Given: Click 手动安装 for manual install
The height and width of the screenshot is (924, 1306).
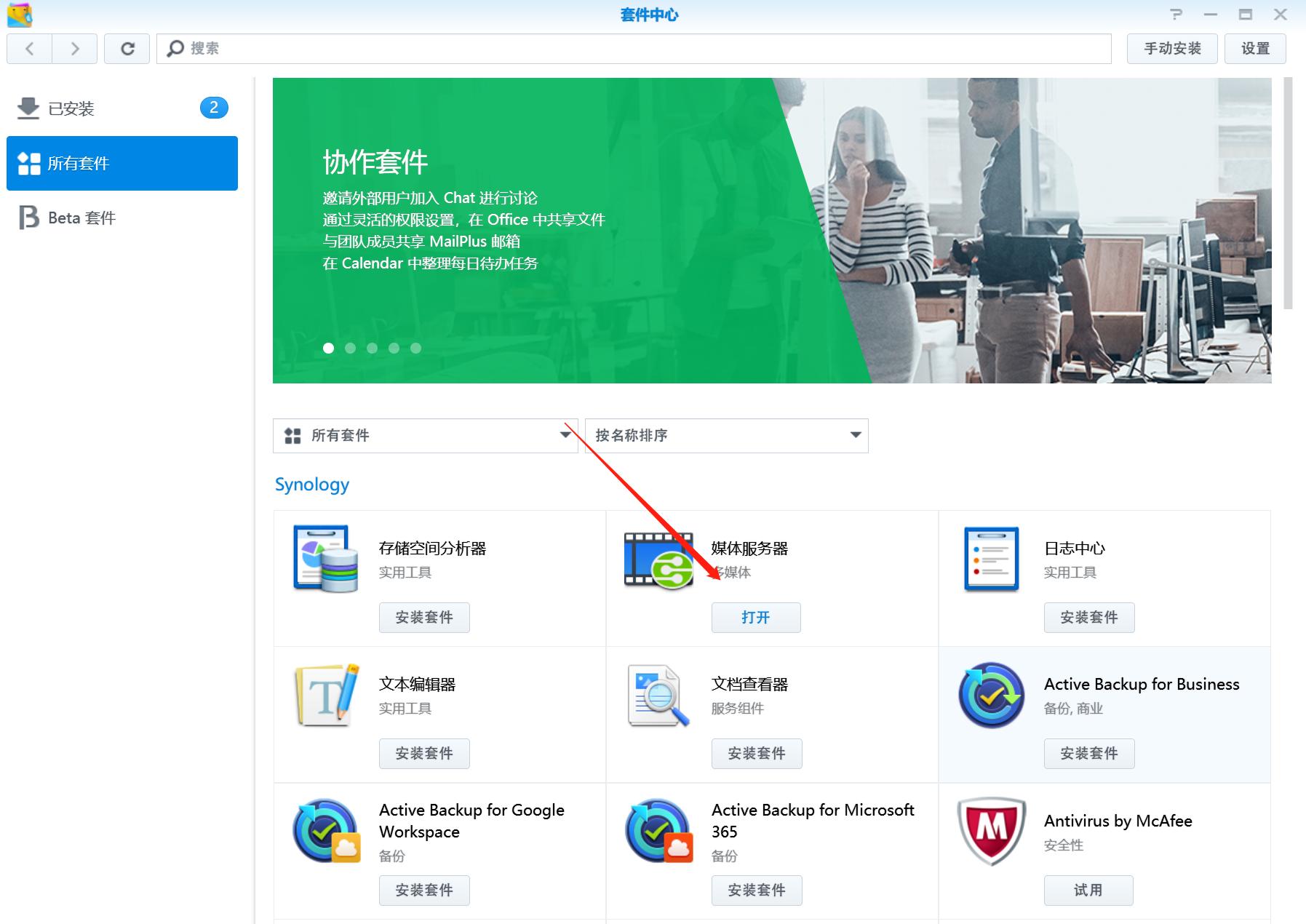Looking at the screenshot, I should (1172, 49).
